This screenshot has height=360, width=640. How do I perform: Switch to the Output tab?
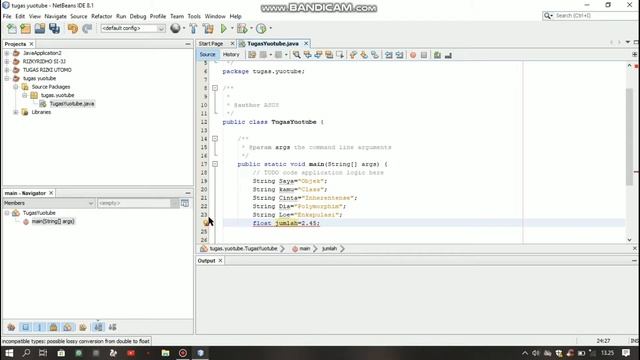pyautogui.click(x=206, y=260)
